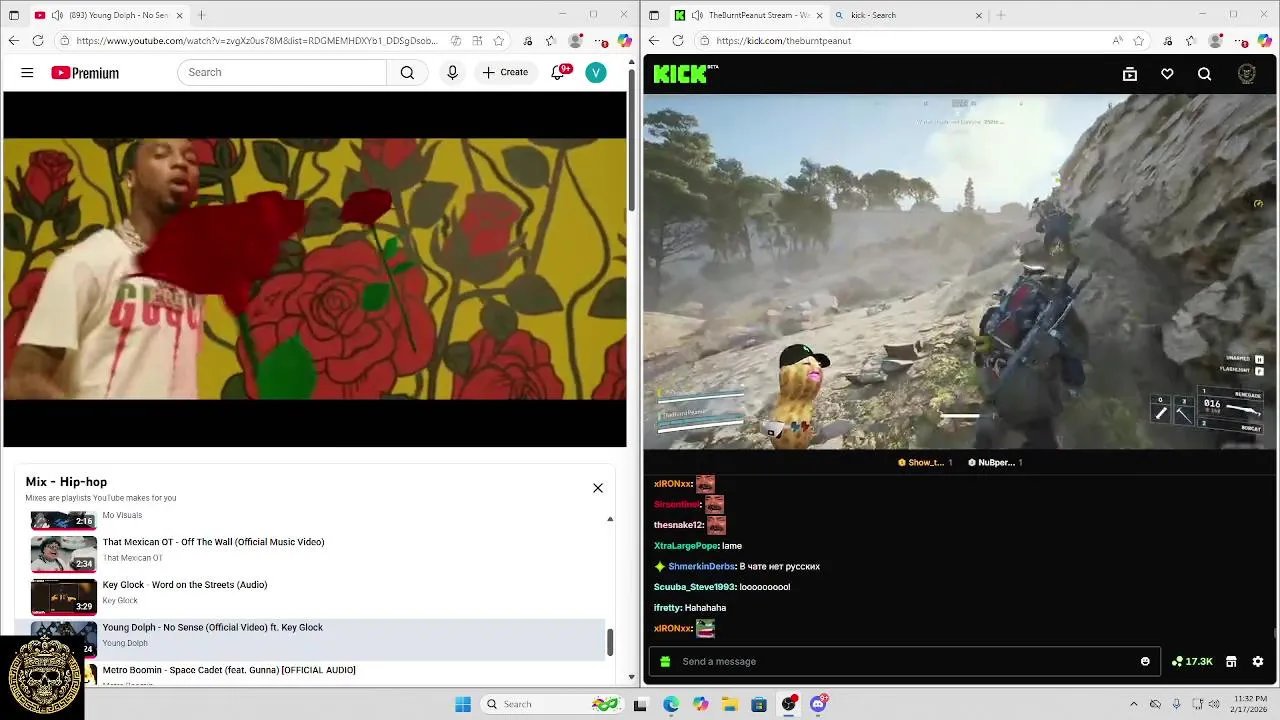Go to the YouTube Premium home logo
This screenshot has width=1280, height=720.
(x=85, y=73)
